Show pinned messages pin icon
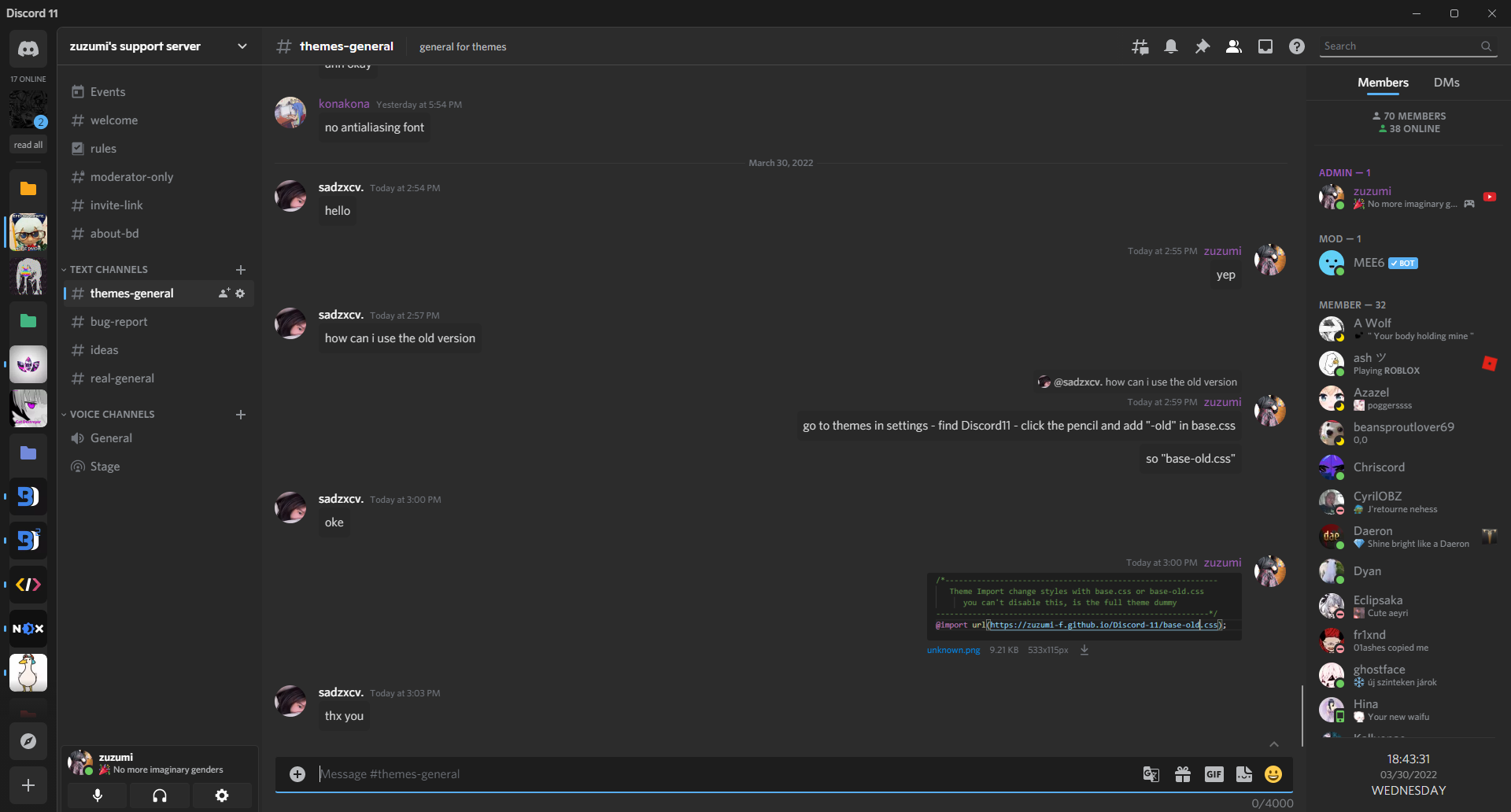Image resolution: width=1511 pixels, height=812 pixels. pos(1203,46)
